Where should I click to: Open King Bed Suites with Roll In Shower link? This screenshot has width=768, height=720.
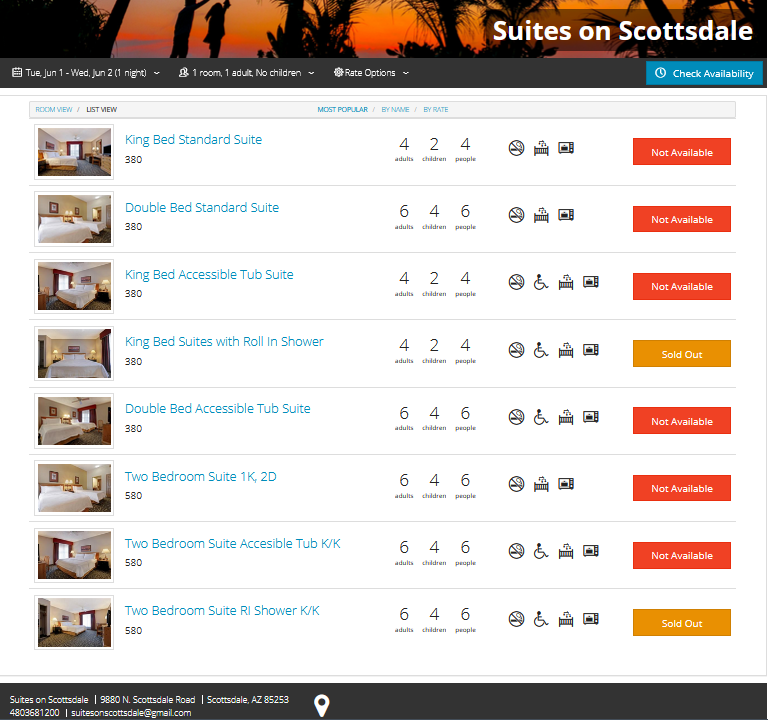coord(224,342)
